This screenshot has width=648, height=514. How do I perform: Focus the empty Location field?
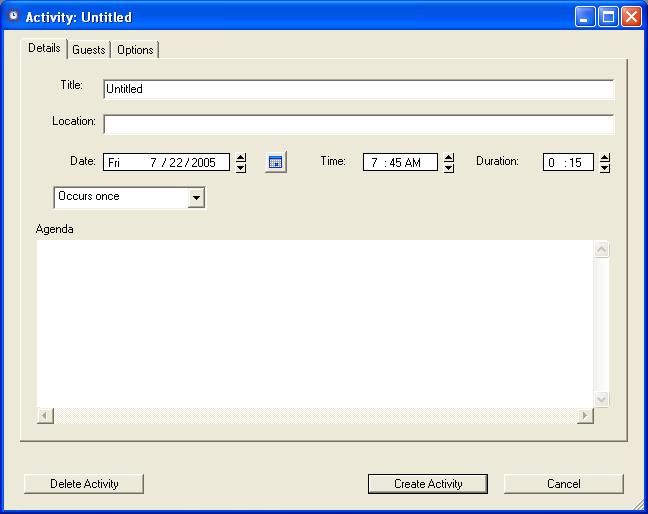pos(358,125)
